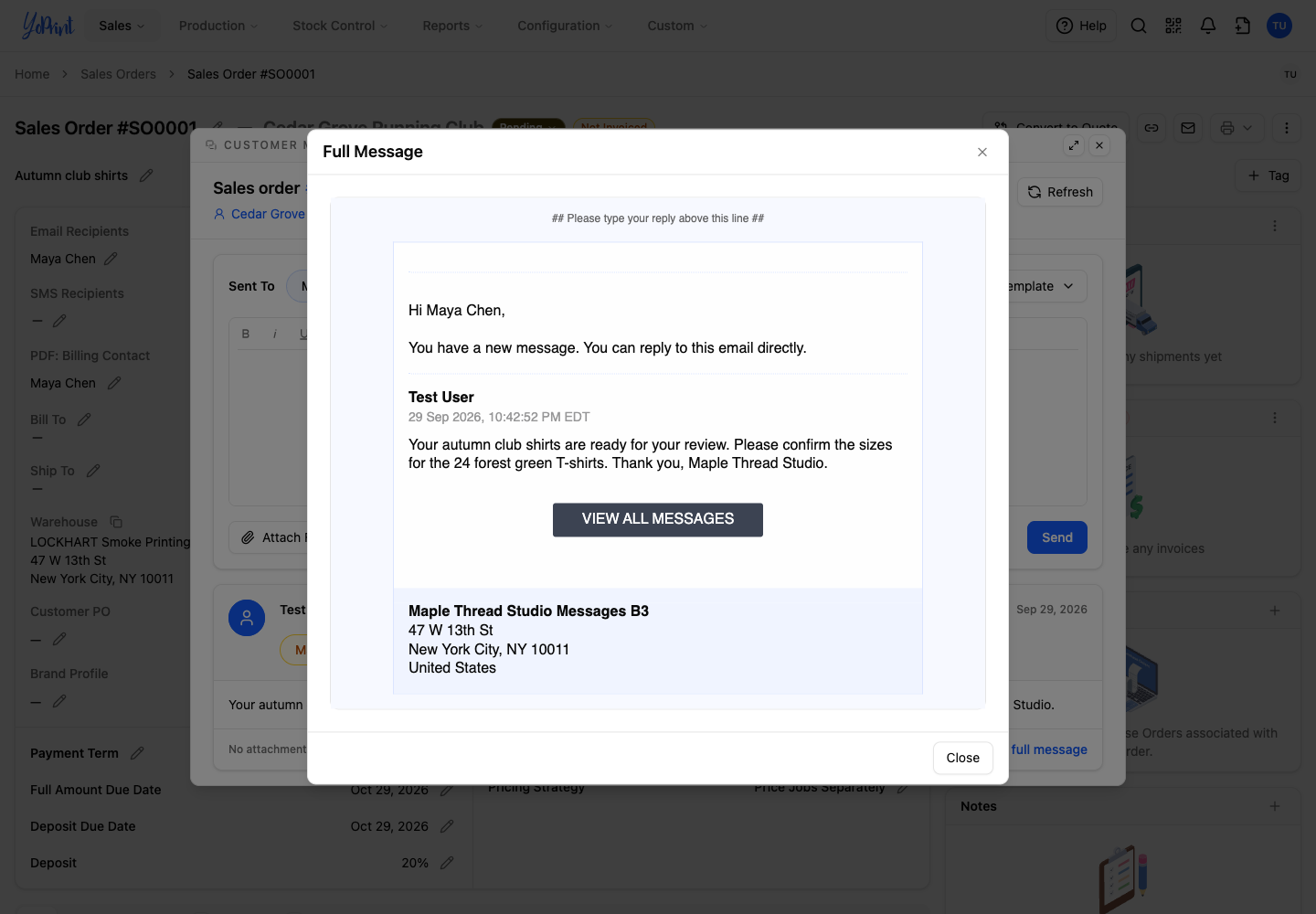Open the print options dropdown

pyautogui.click(x=1236, y=128)
